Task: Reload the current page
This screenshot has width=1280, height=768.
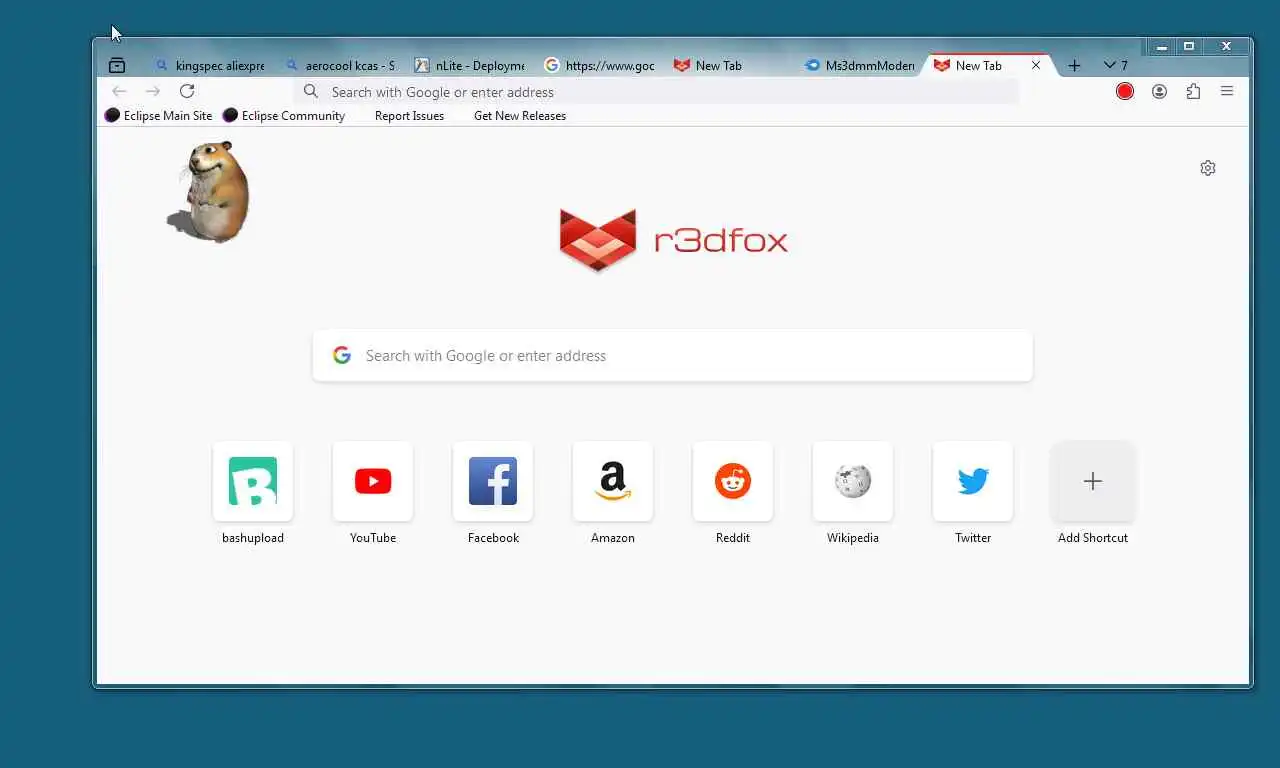Action: tap(187, 91)
